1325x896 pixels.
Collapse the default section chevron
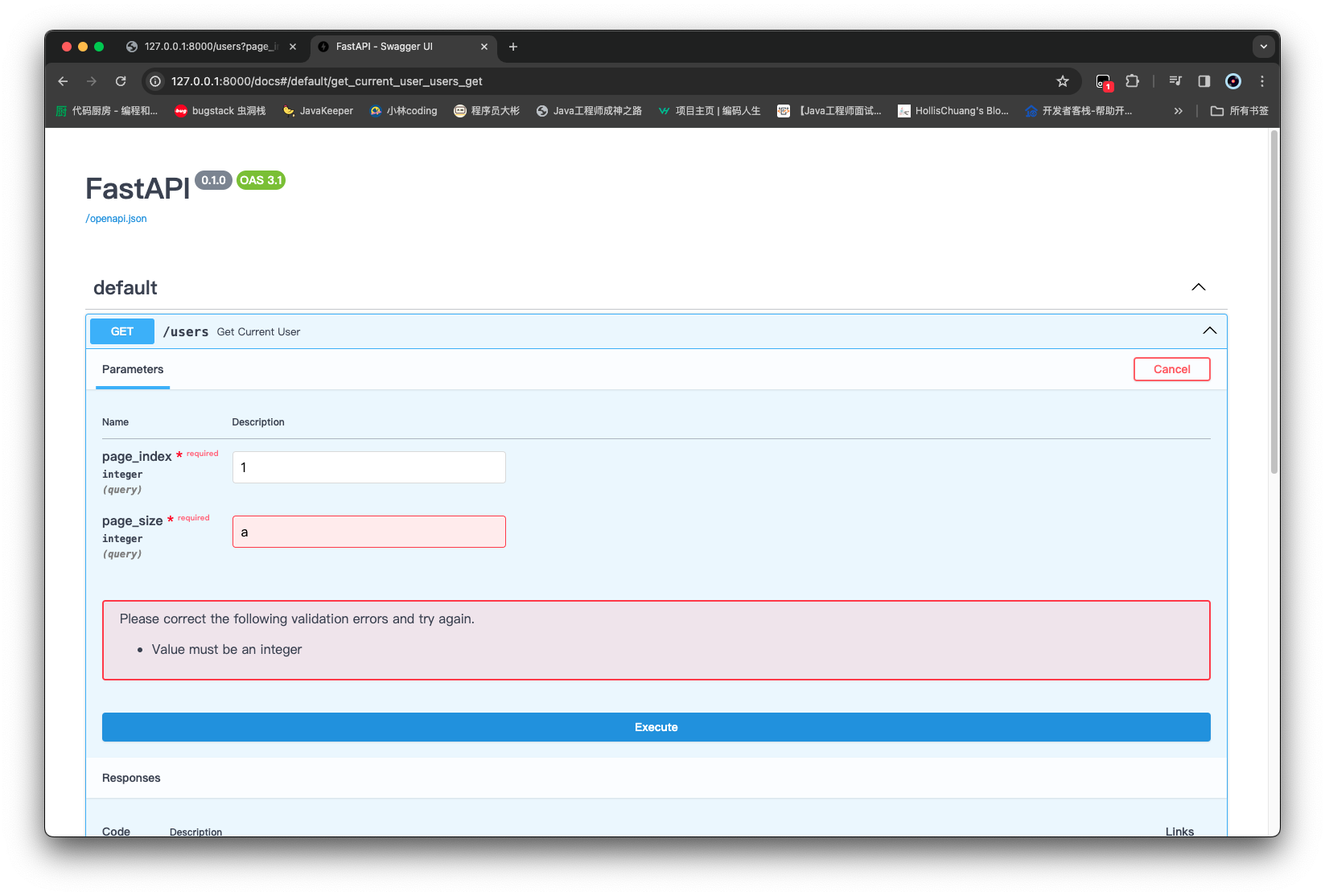(x=1199, y=287)
